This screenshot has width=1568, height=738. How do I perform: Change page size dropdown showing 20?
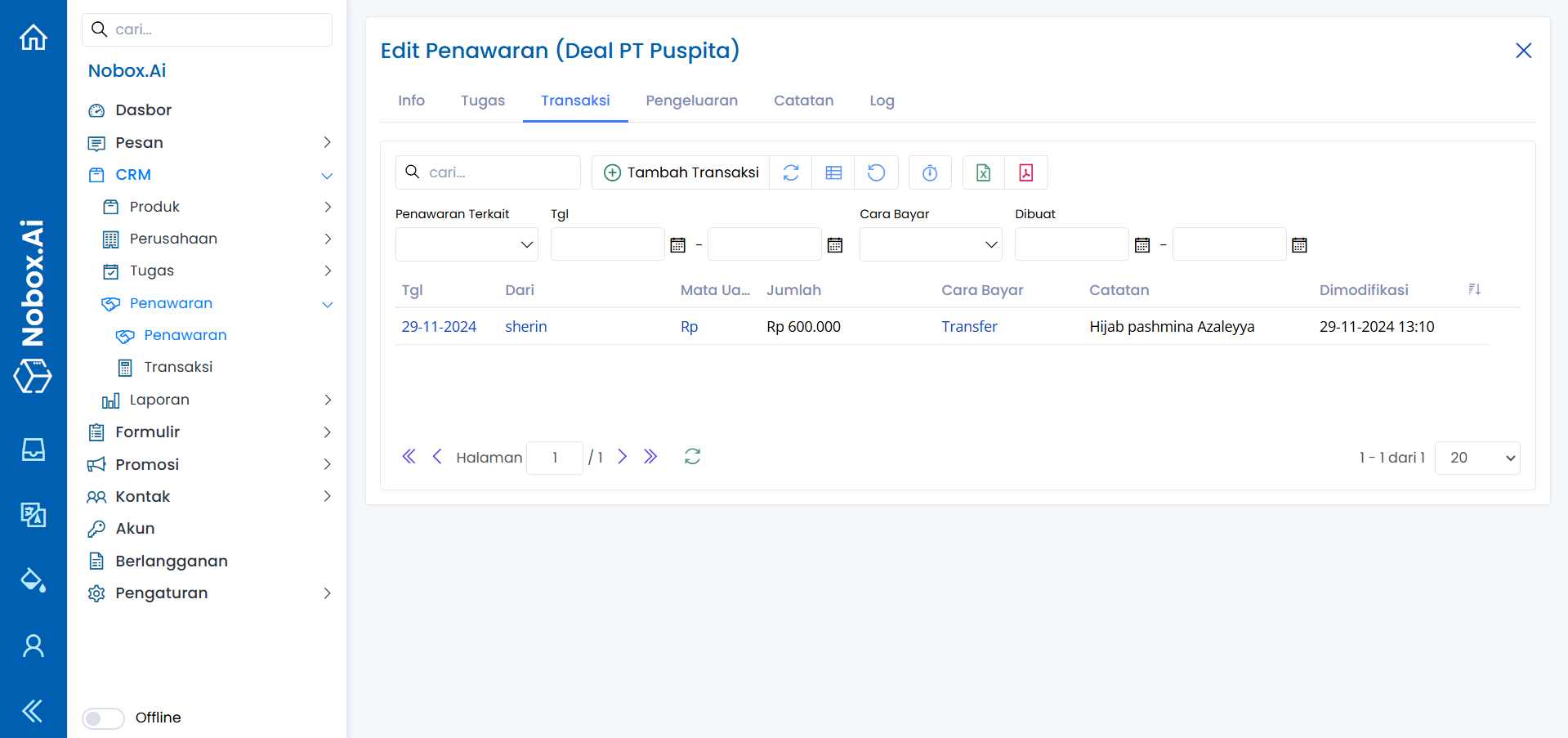tap(1476, 458)
